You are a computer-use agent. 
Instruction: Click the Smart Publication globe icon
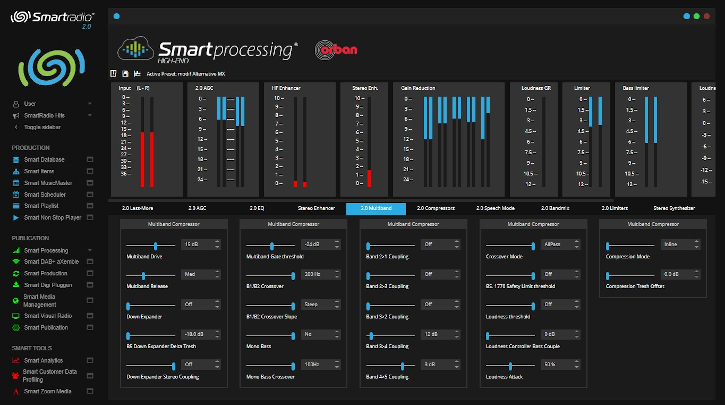pos(16,327)
